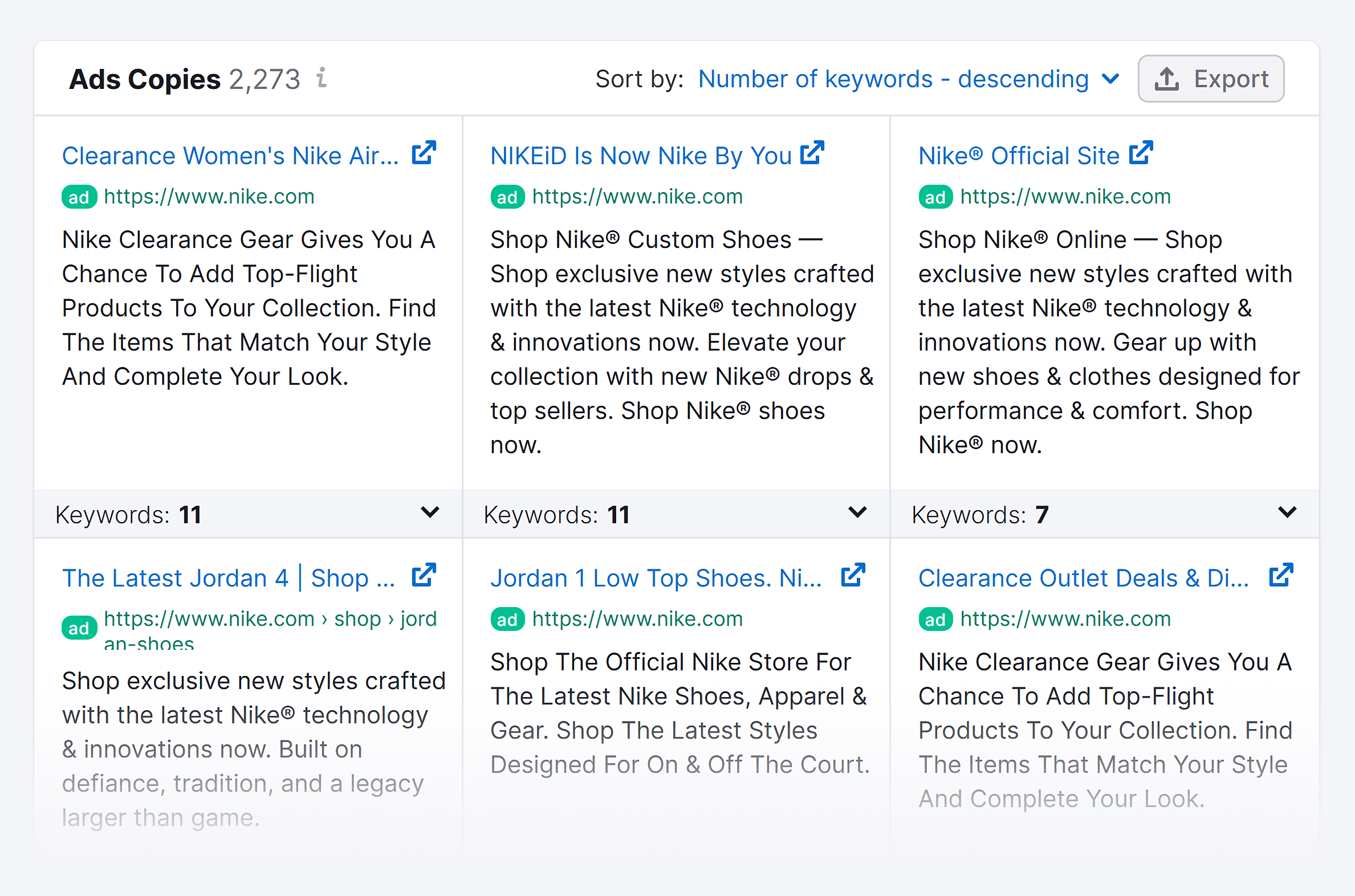1355x896 pixels.
Task: Click the Export button
Action: [1210, 79]
